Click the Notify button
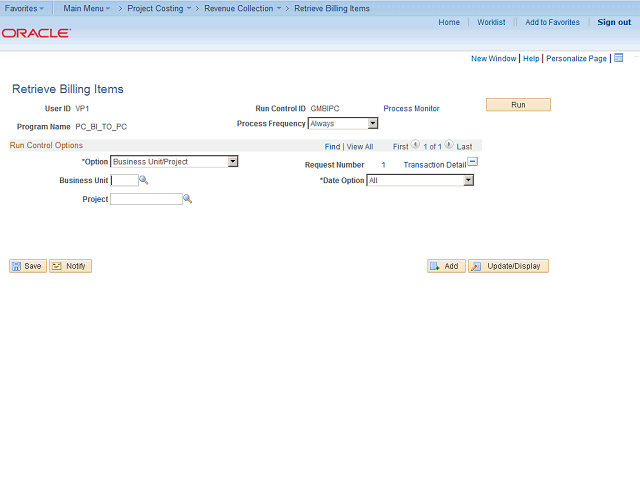The image size is (640, 480). click(x=70, y=266)
